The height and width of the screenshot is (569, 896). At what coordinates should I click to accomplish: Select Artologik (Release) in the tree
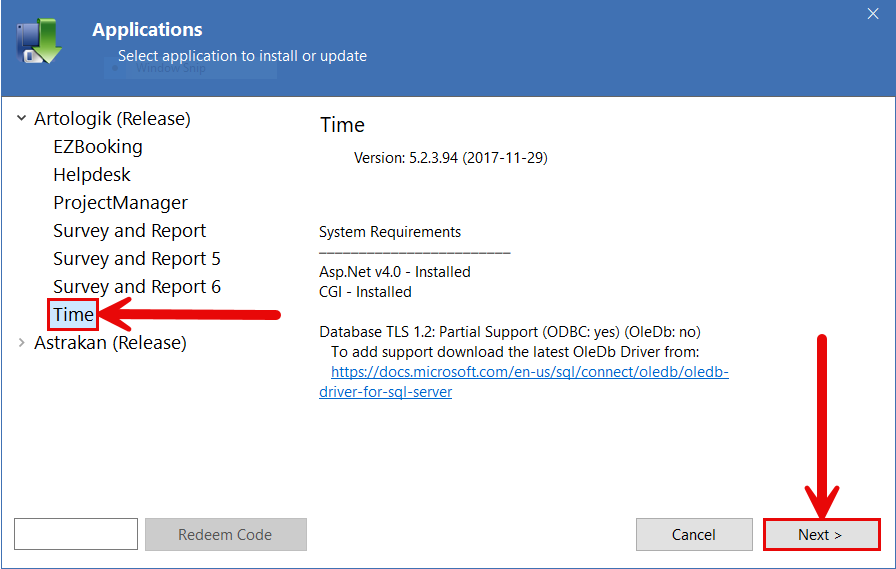pos(112,119)
